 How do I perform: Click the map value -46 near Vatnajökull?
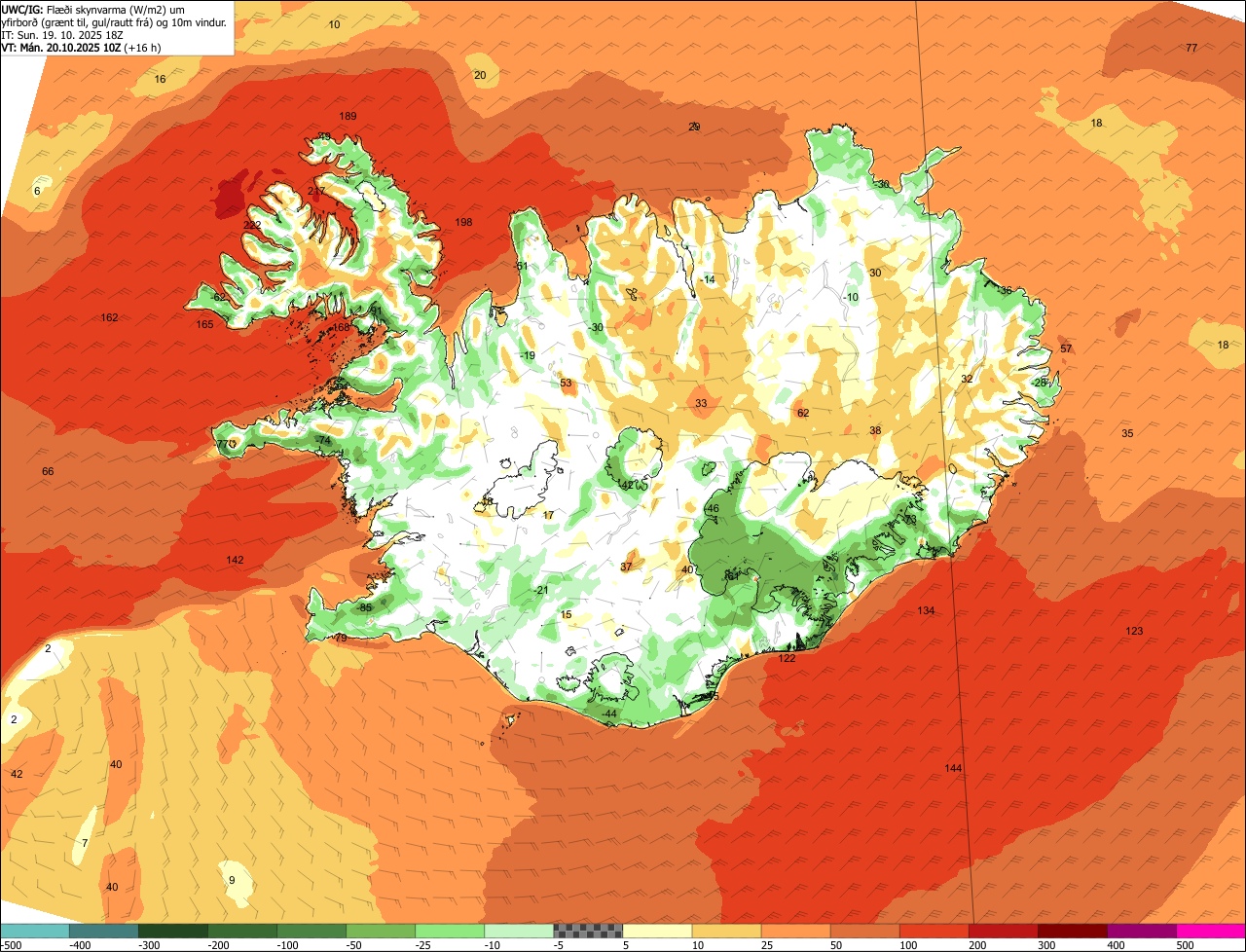(x=712, y=508)
